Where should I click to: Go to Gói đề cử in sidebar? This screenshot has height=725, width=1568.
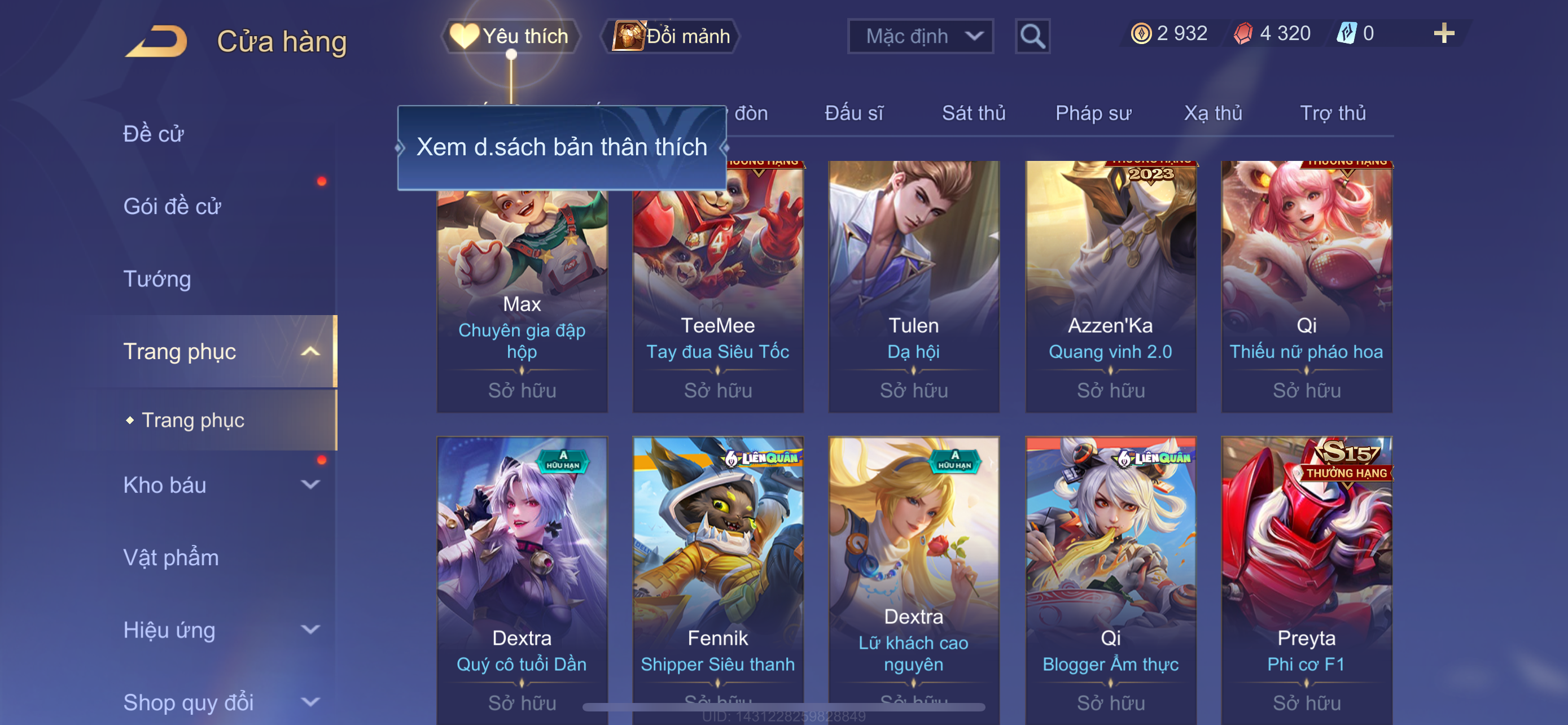pos(172,206)
